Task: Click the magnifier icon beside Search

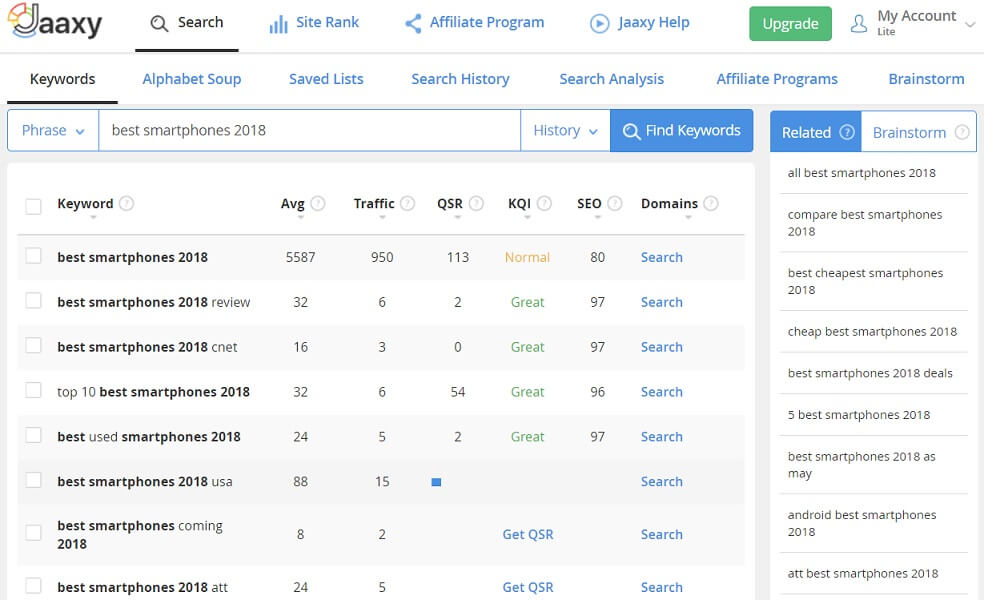Action: (159, 23)
